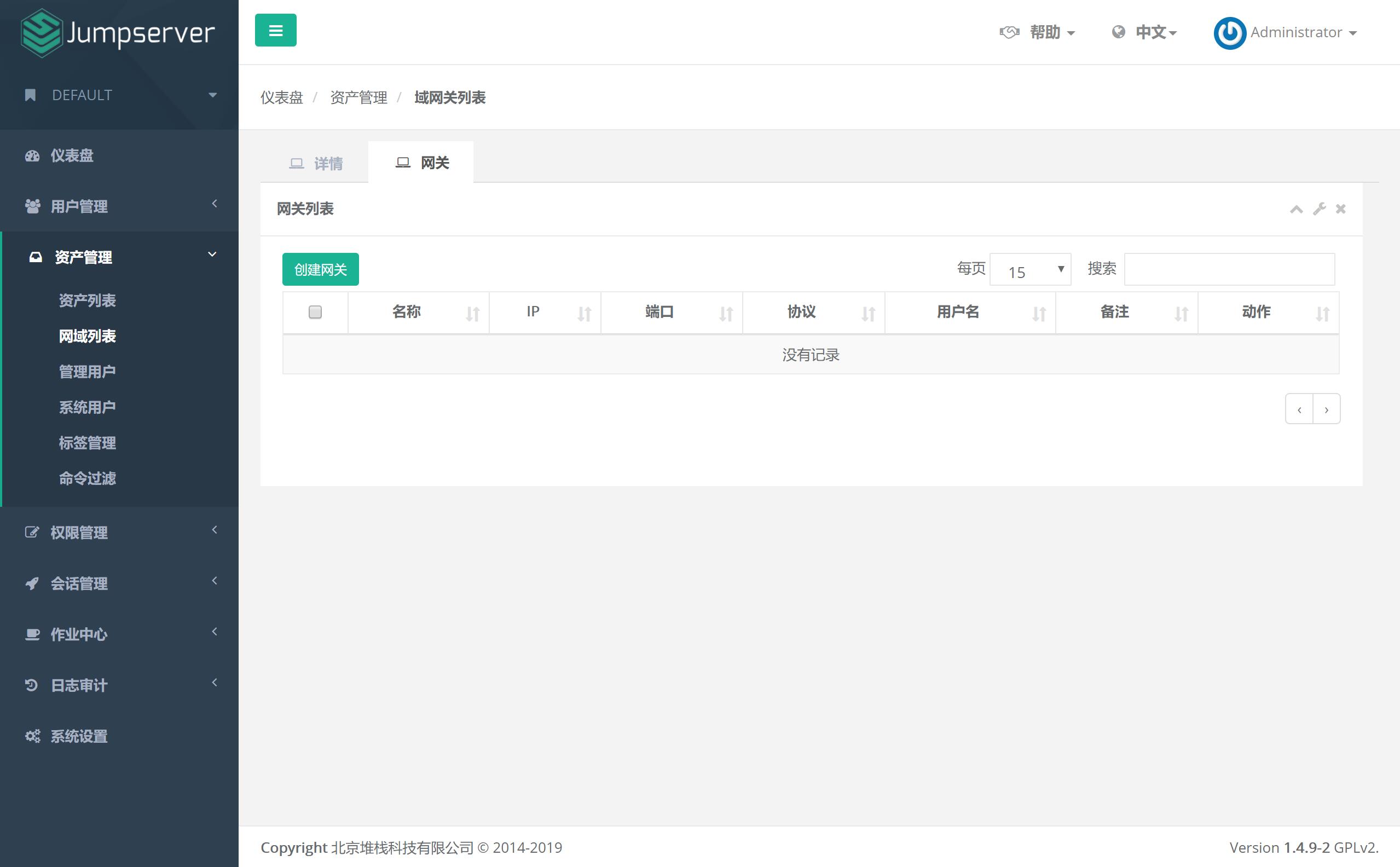Screen dimensions: 1400x867
Task: Collapse the 资产管理 menu arrow
Action: tap(212, 254)
